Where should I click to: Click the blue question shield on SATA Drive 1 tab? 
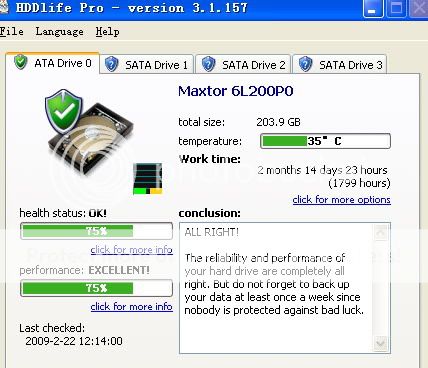(x=111, y=64)
